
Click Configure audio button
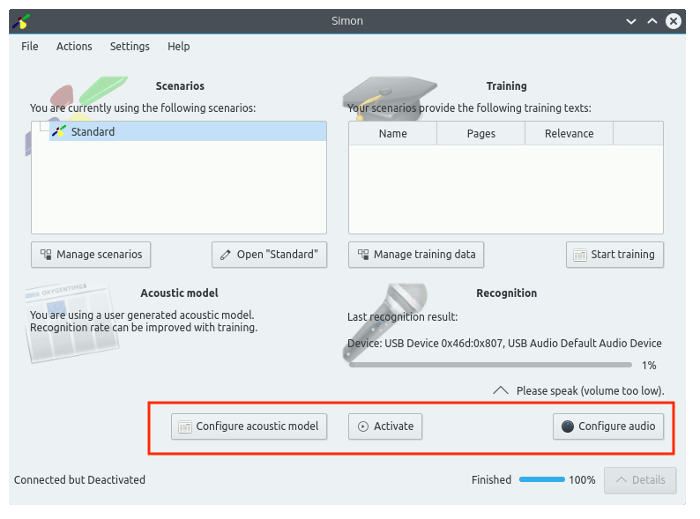[x=608, y=426]
